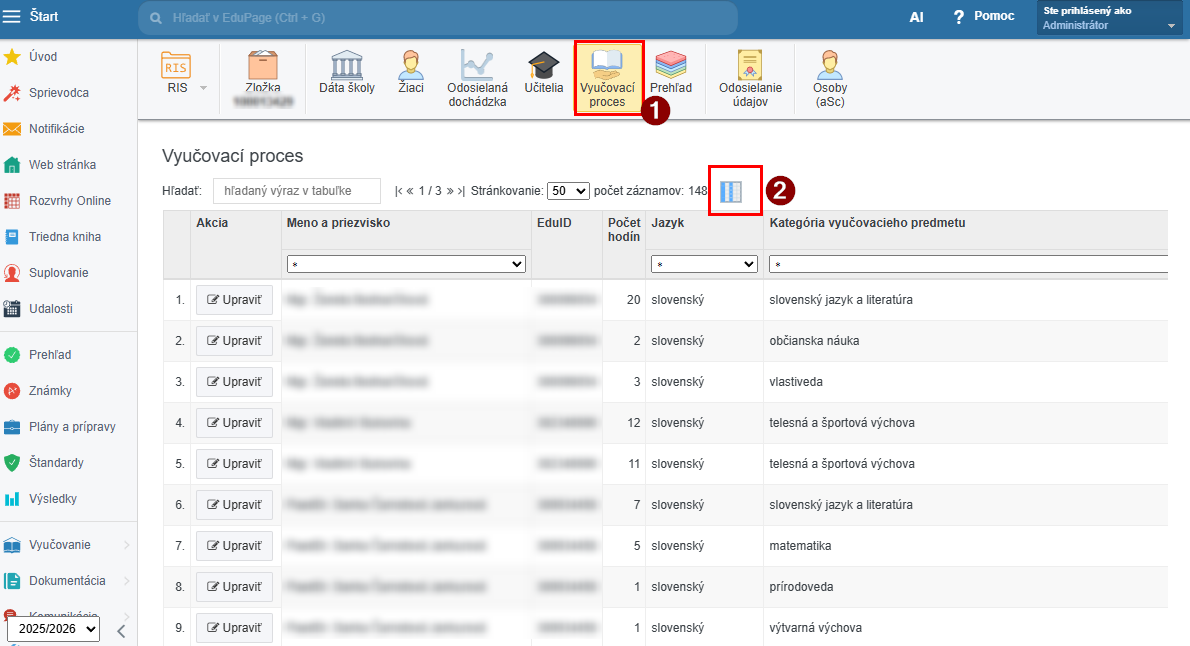
Task: Expand the school year 2025/2026 dropdown
Action: click(x=54, y=629)
